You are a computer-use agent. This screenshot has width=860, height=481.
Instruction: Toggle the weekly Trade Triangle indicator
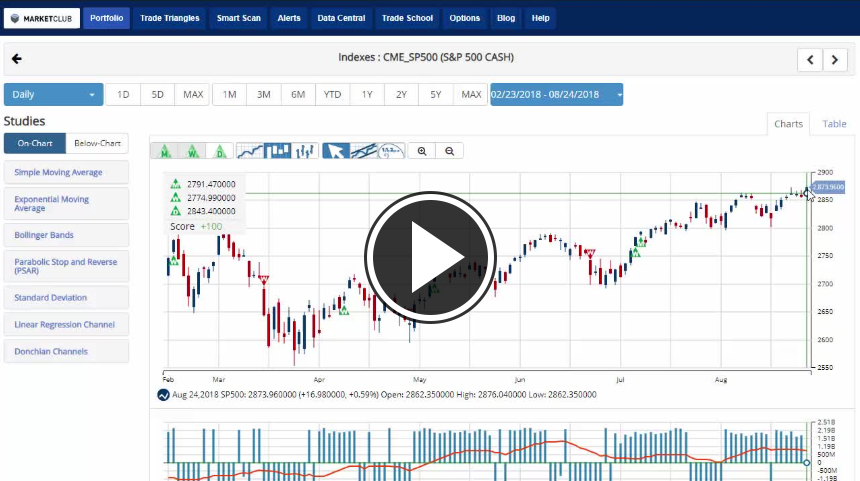[x=192, y=151]
